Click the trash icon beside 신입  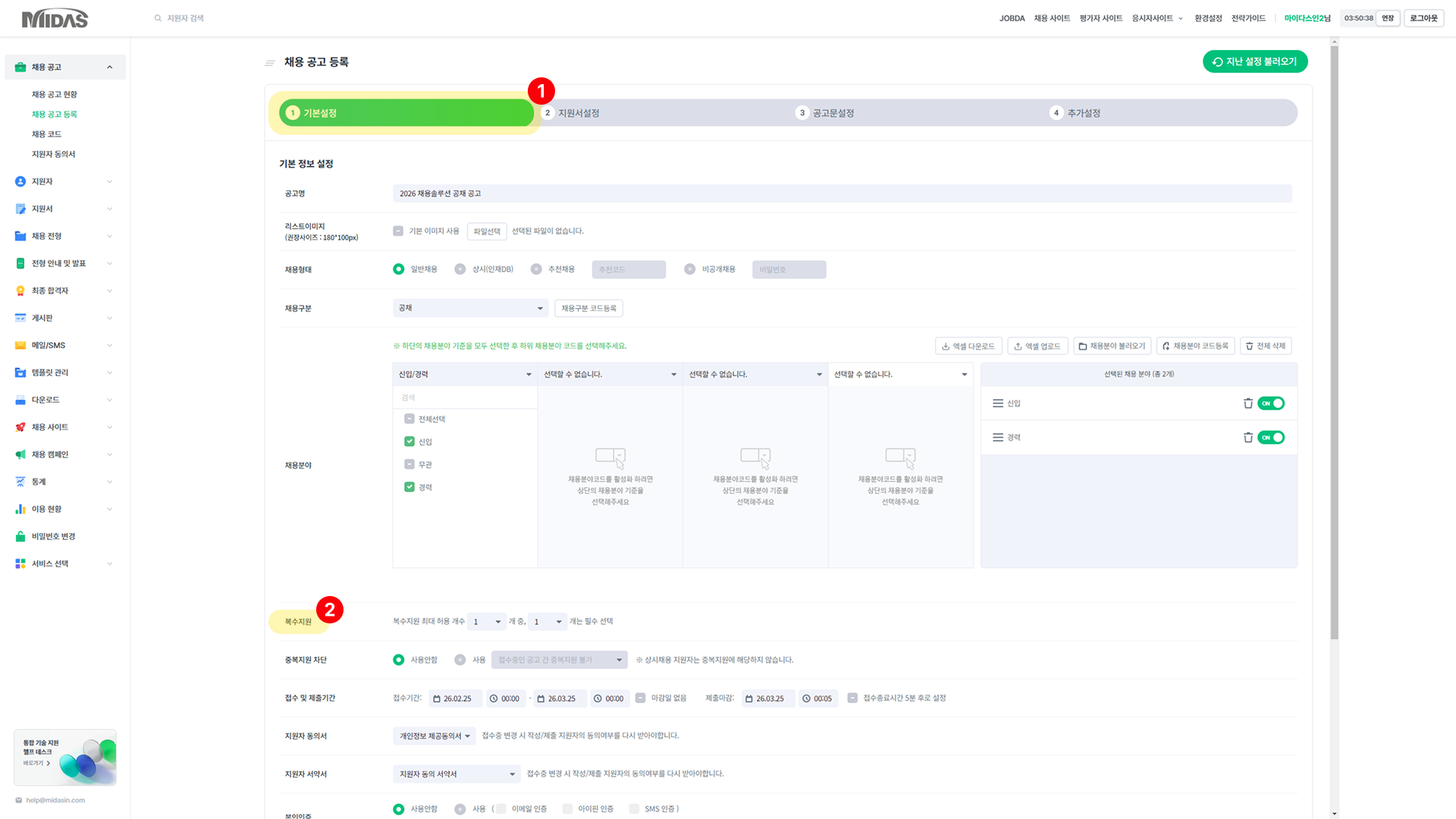1248,403
